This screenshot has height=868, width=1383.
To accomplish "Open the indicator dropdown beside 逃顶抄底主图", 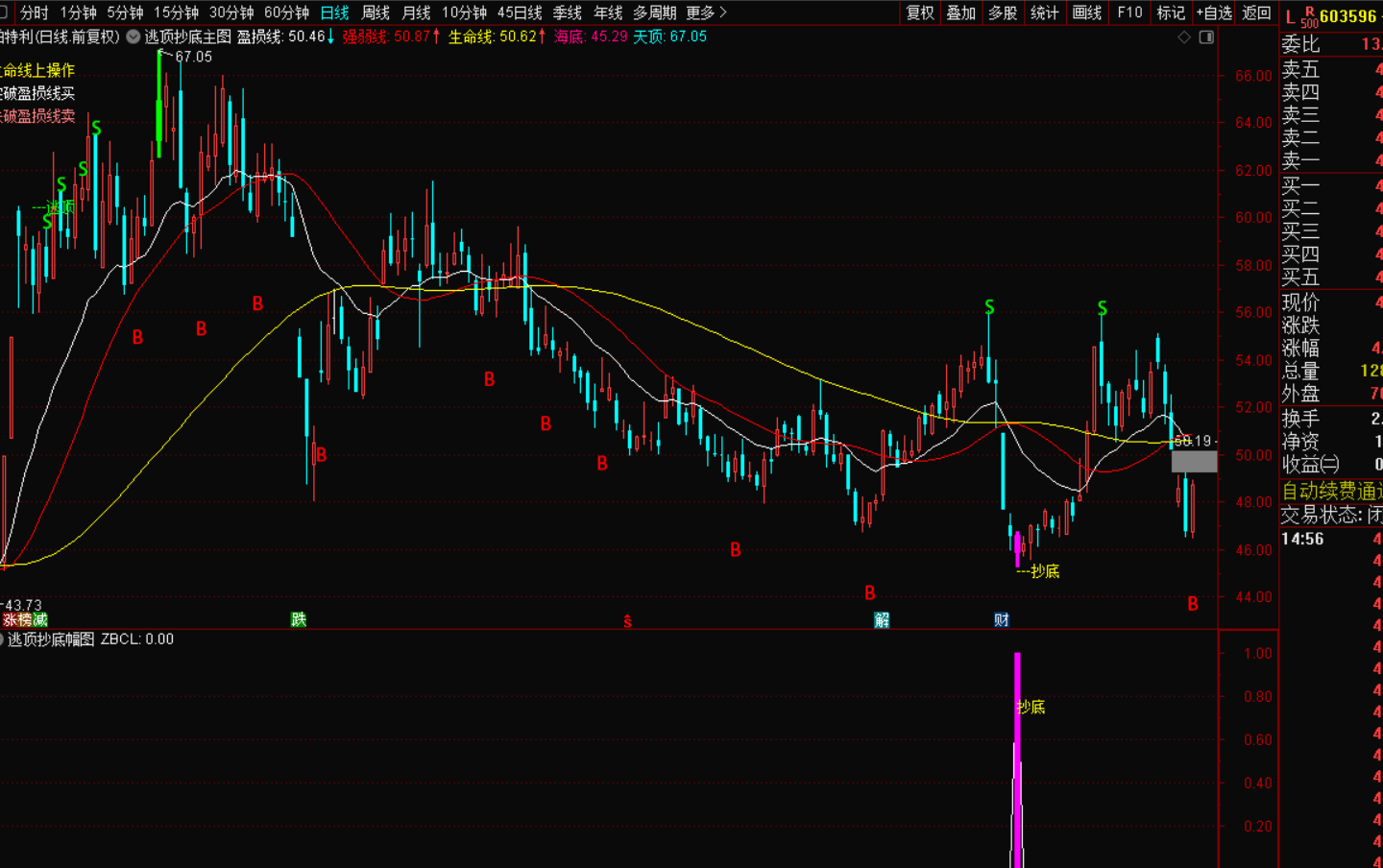I will pos(133,36).
